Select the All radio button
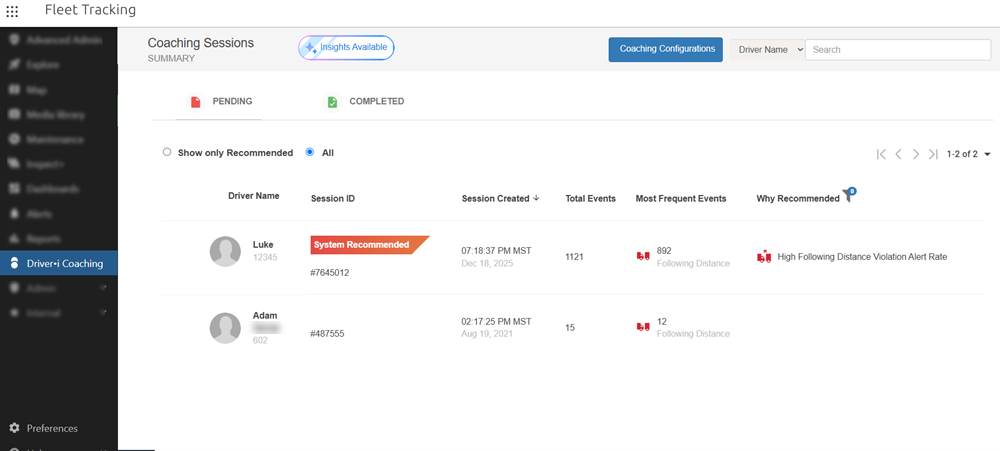 (x=310, y=152)
